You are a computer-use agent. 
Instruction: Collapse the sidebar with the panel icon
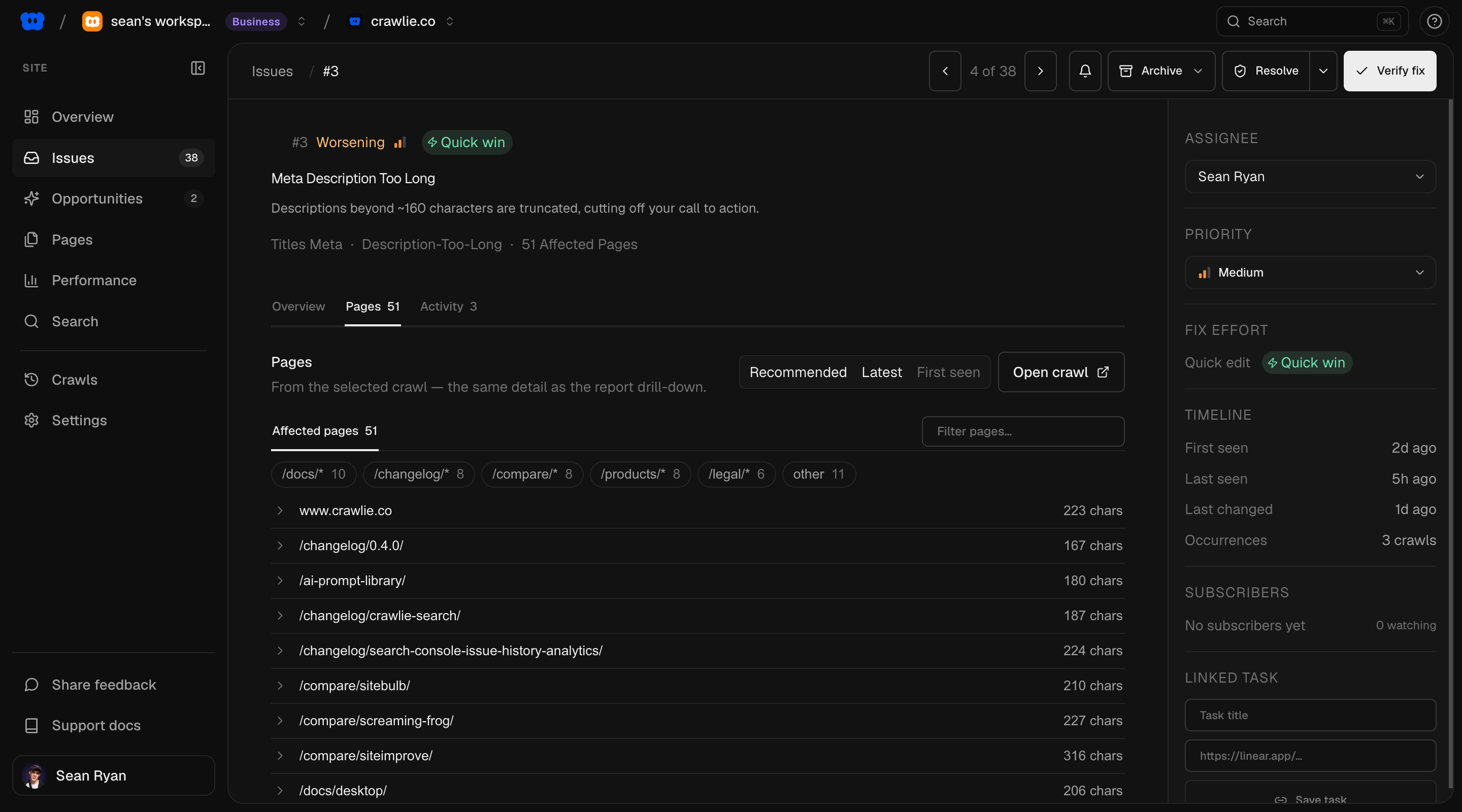(x=197, y=68)
